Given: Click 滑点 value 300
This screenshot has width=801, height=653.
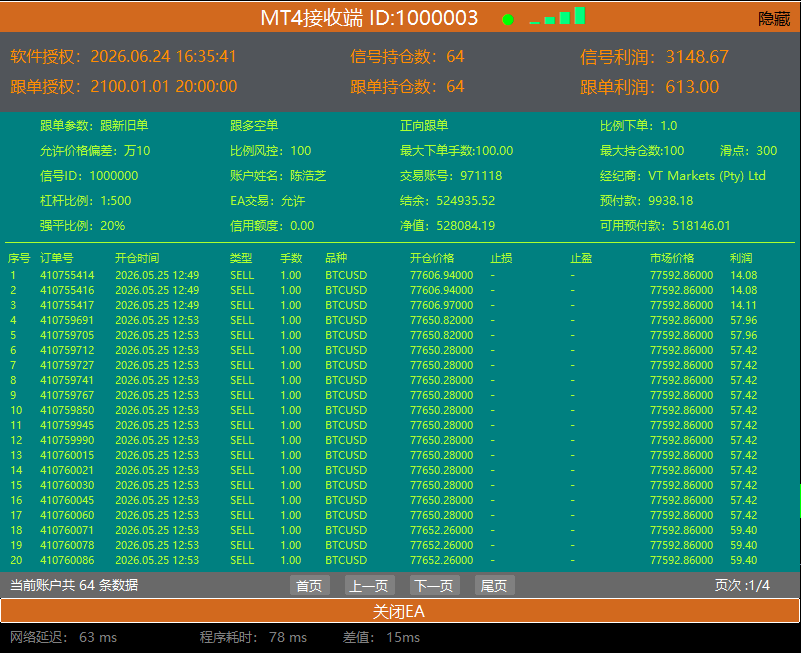Looking at the screenshot, I should click(x=766, y=151).
